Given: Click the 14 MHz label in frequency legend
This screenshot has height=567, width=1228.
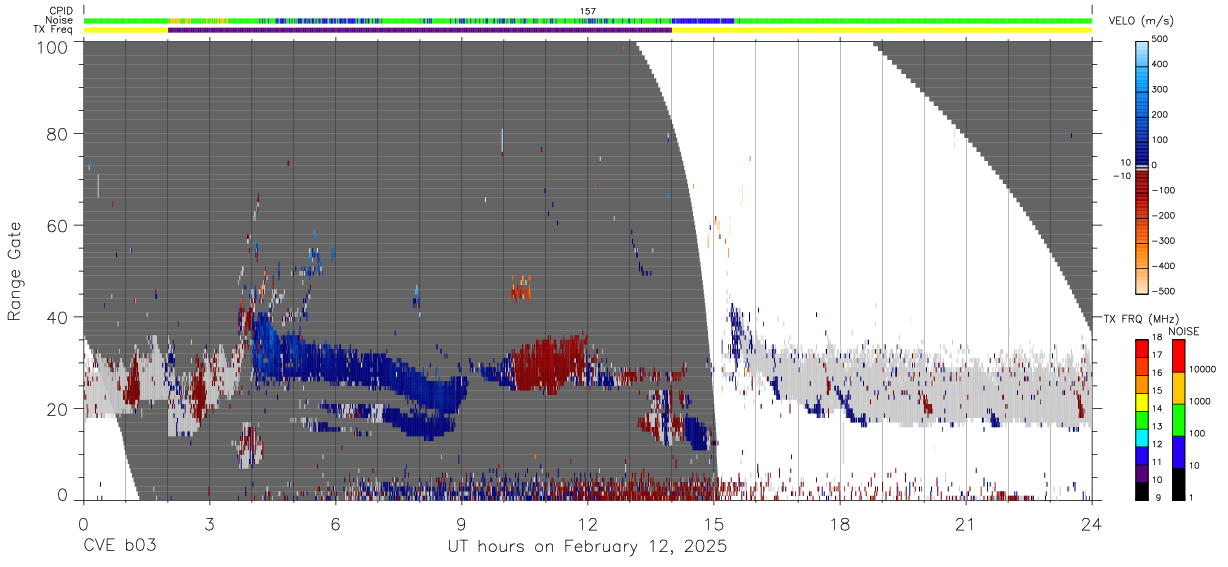Looking at the screenshot, I should 1157,408.
